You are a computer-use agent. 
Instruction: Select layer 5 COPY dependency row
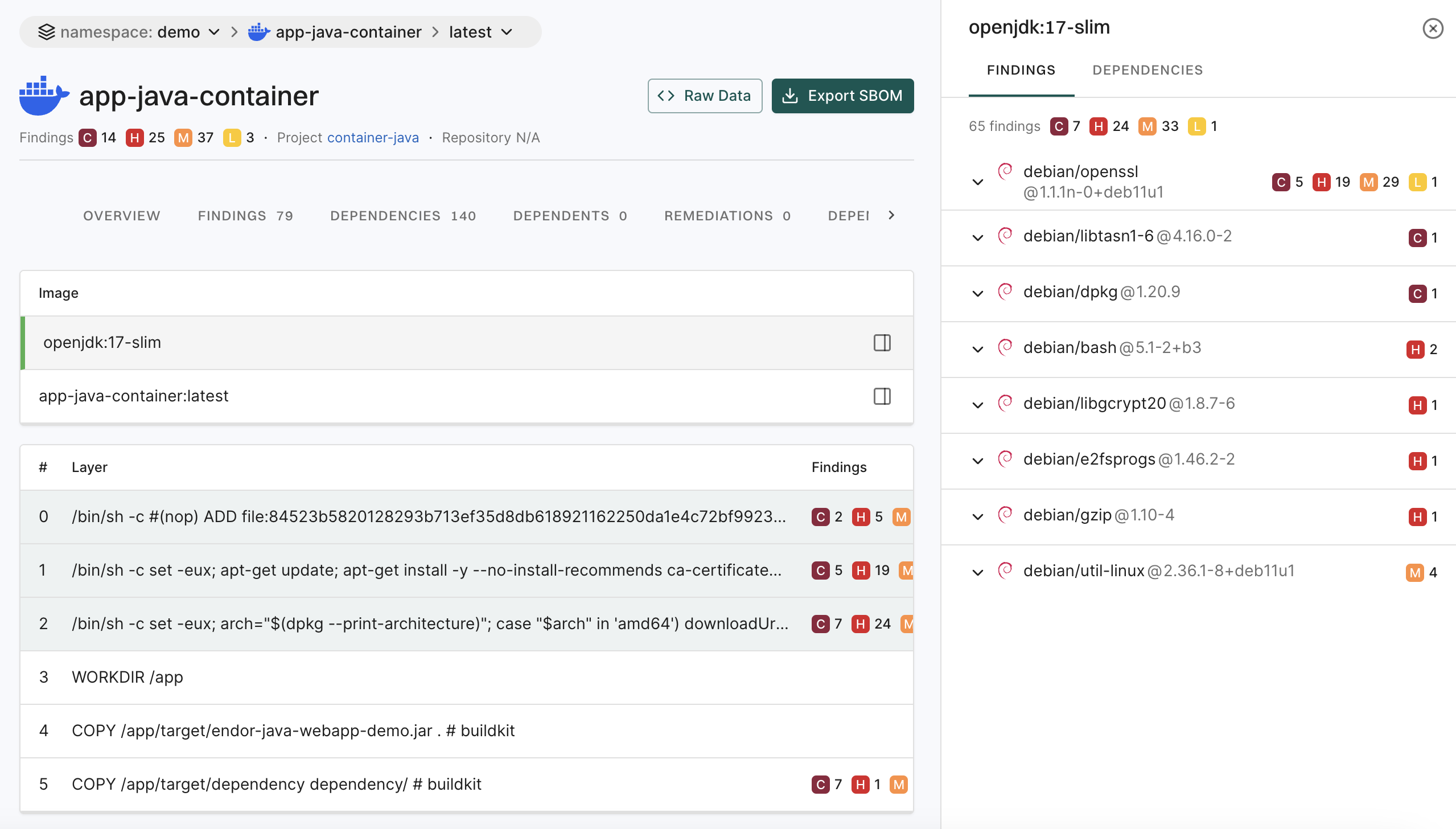(x=276, y=784)
